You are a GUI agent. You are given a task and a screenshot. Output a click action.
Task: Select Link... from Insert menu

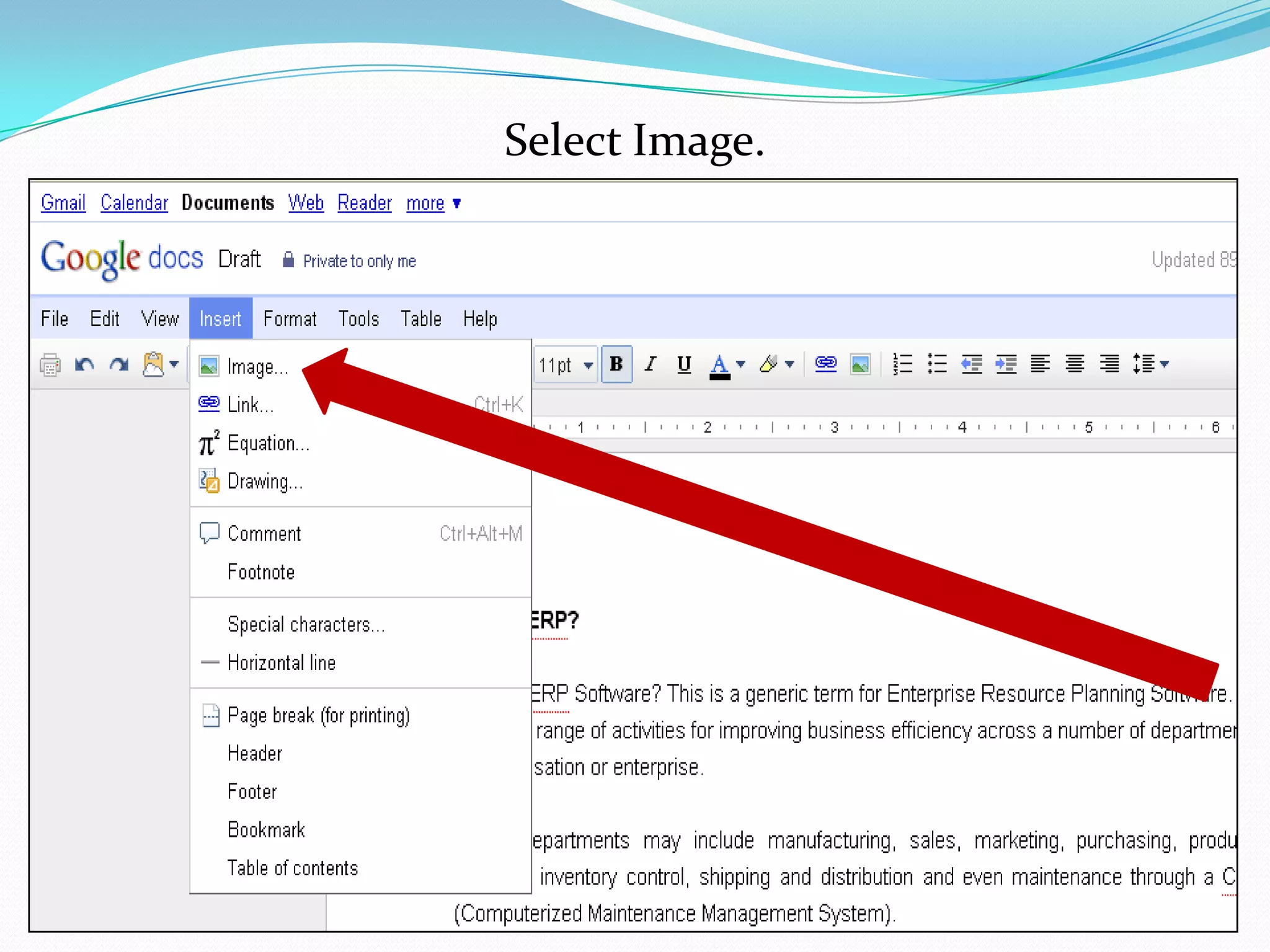[361, 405]
